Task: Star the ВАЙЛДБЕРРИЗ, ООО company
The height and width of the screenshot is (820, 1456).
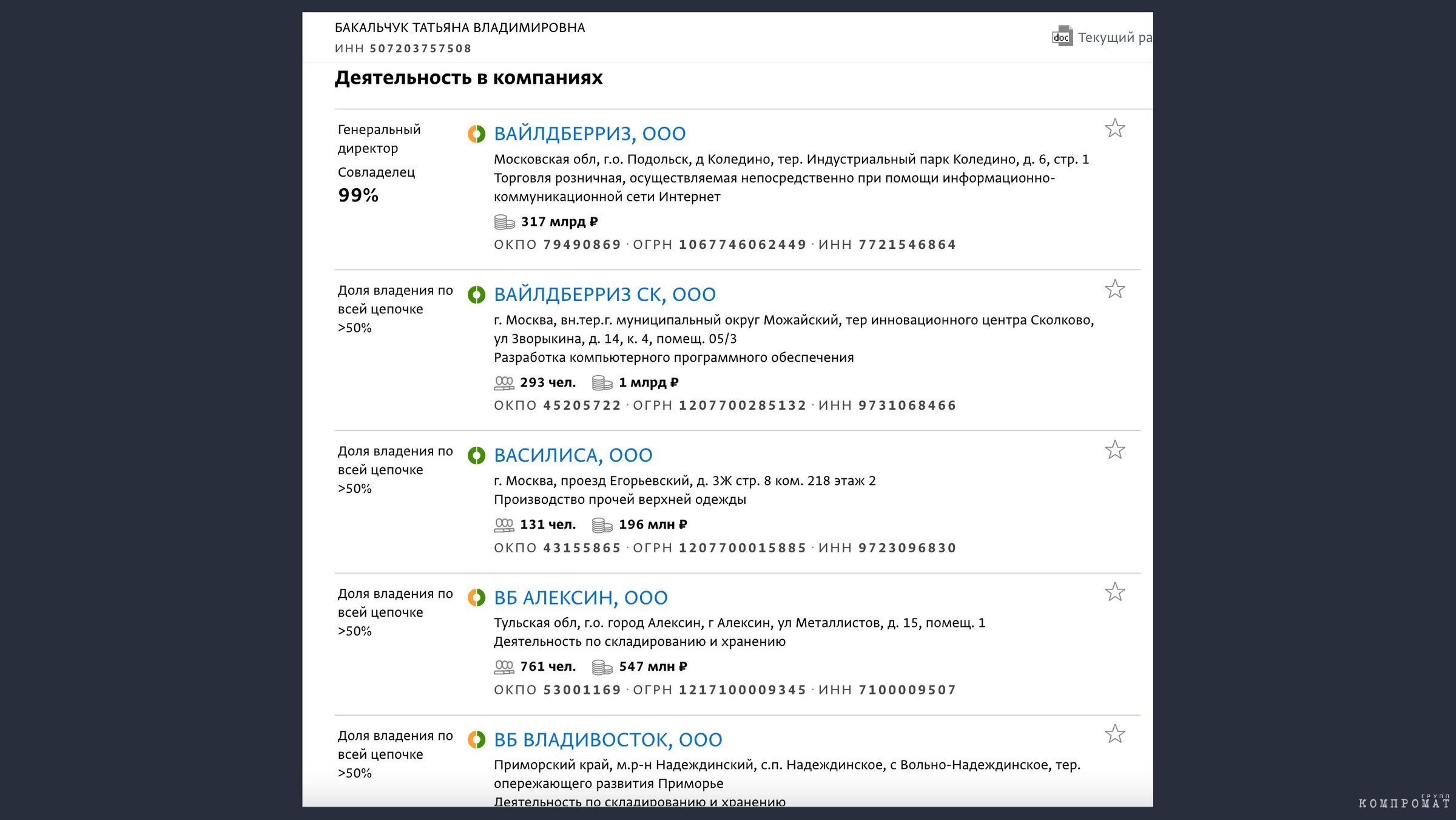Action: click(1114, 128)
